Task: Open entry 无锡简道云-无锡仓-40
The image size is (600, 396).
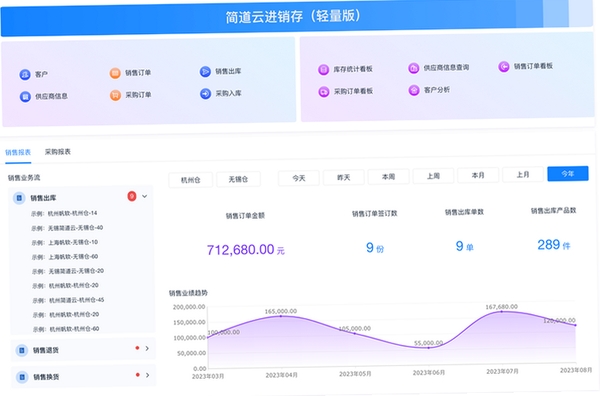Action: [x=75, y=228]
